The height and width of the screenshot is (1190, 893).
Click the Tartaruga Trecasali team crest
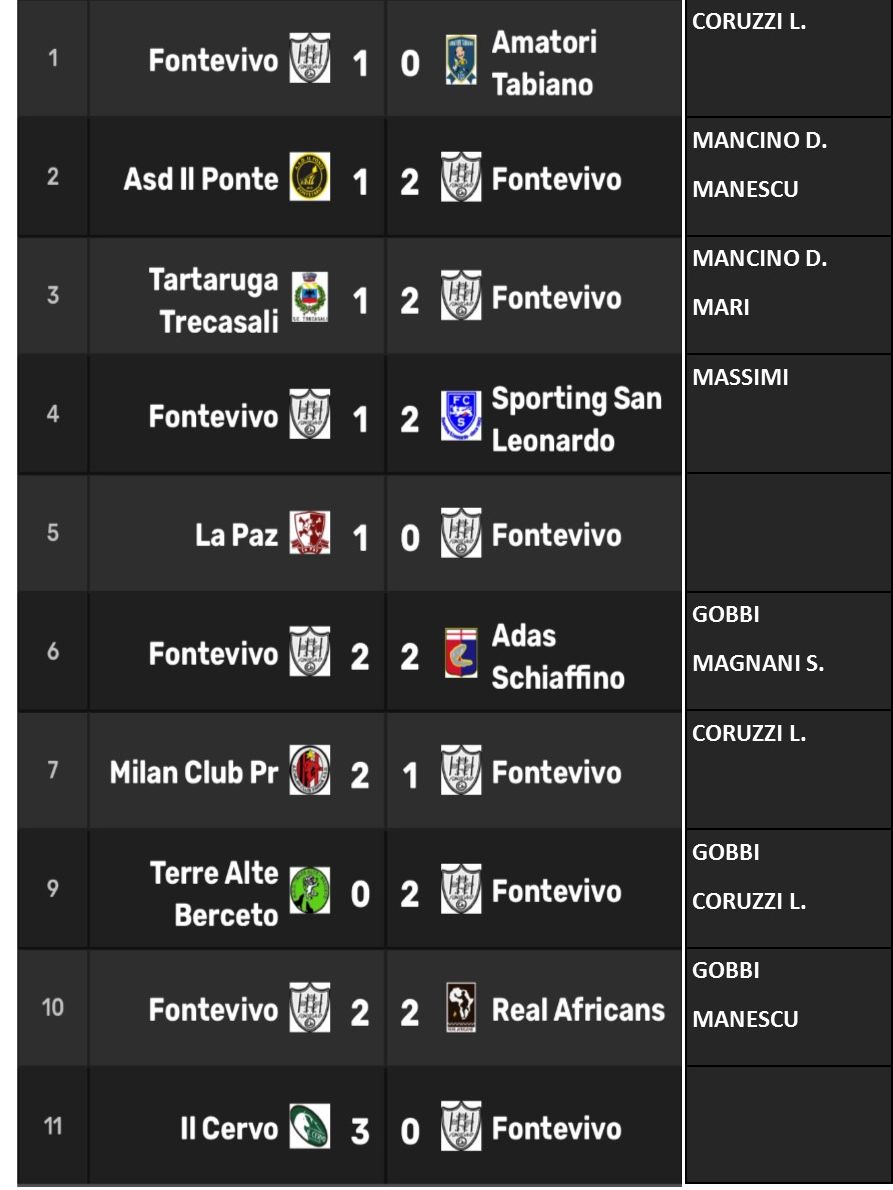coord(310,297)
